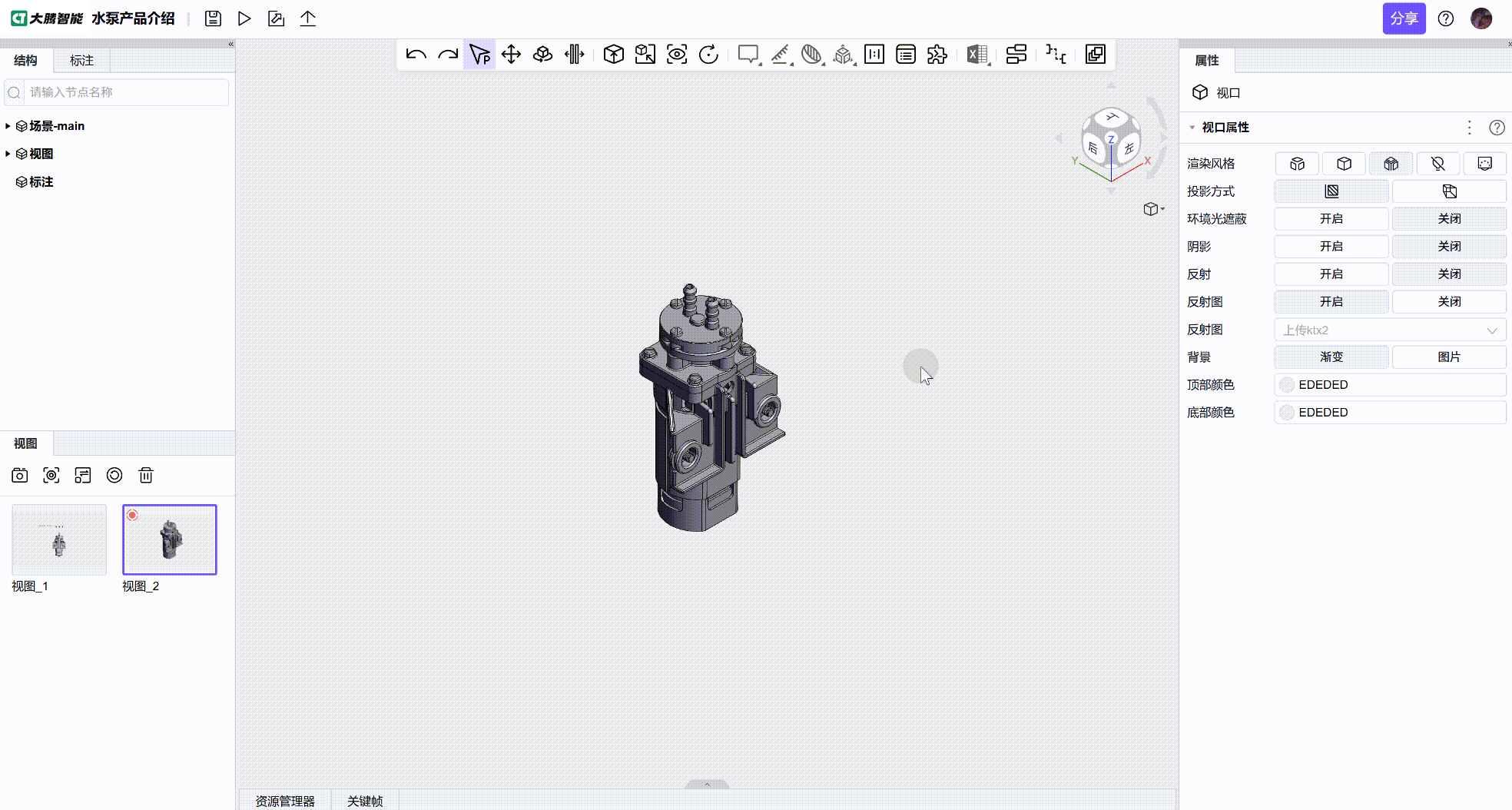Open the measure tool
The image size is (1512, 810).
tap(781, 55)
